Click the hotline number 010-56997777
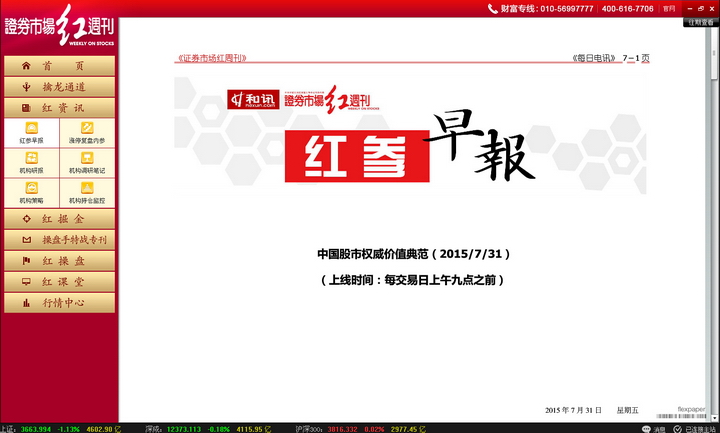This screenshot has width=720, height=433. (x=567, y=9)
